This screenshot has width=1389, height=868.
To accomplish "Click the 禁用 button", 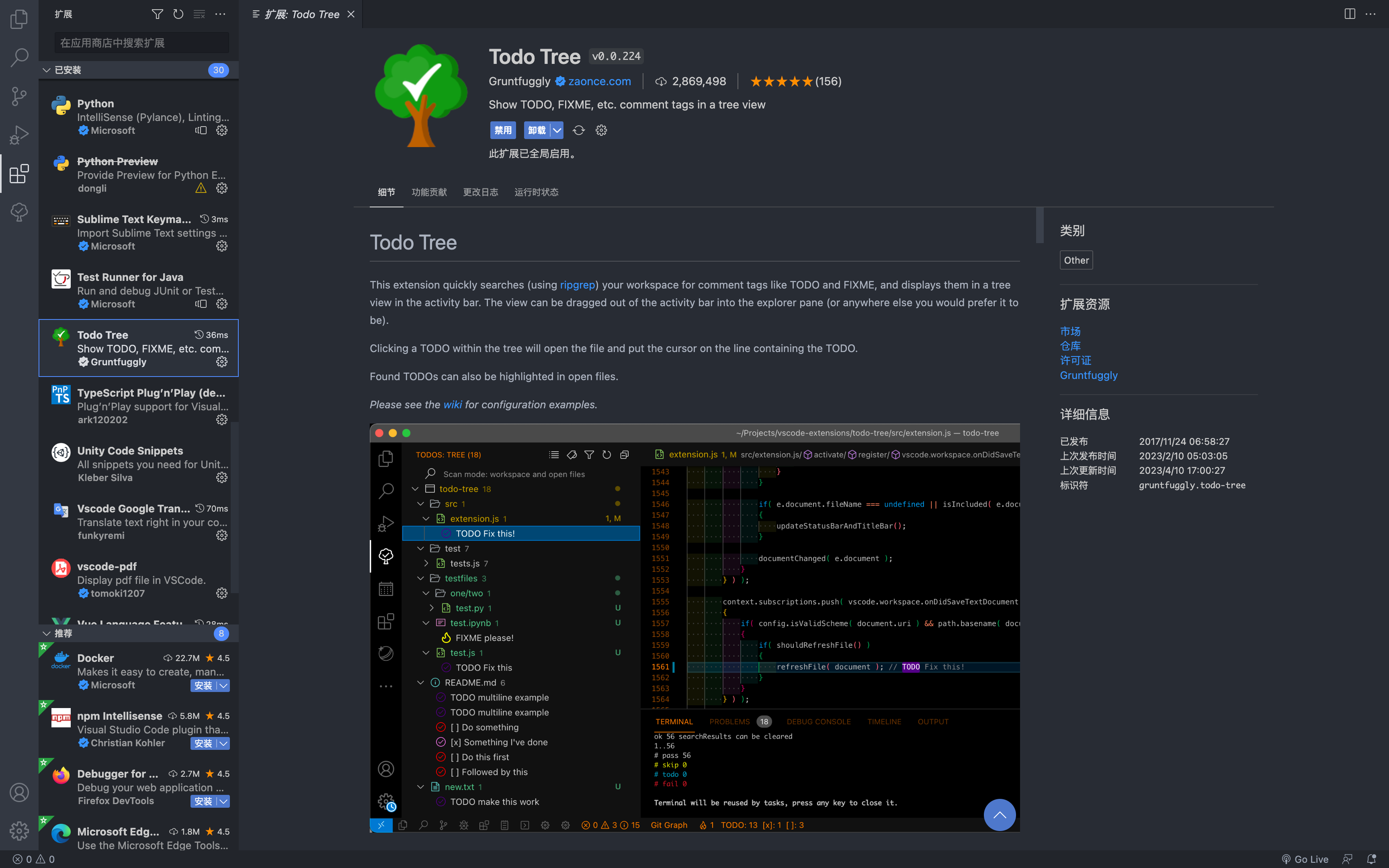I will click(503, 130).
